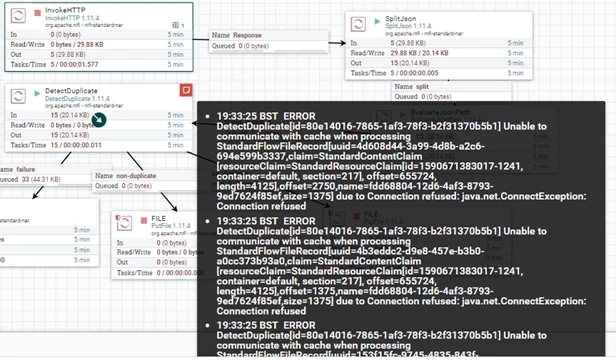The width and height of the screenshot is (616, 360).
Task: Click SplitJson Out value '15 (20.14 KB)'
Action: click(409, 63)
